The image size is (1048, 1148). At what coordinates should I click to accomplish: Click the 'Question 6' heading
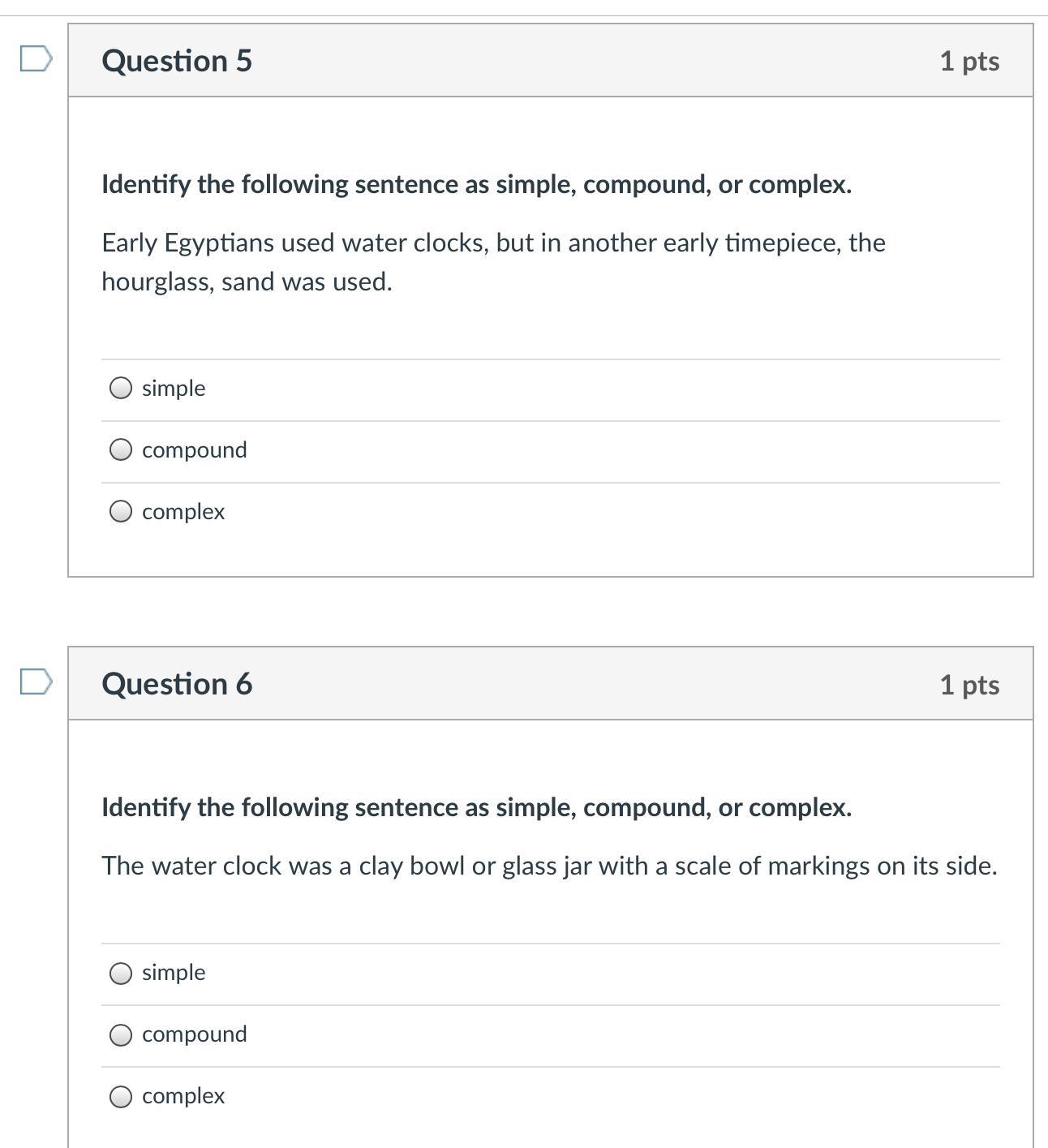tap(177, 684)
